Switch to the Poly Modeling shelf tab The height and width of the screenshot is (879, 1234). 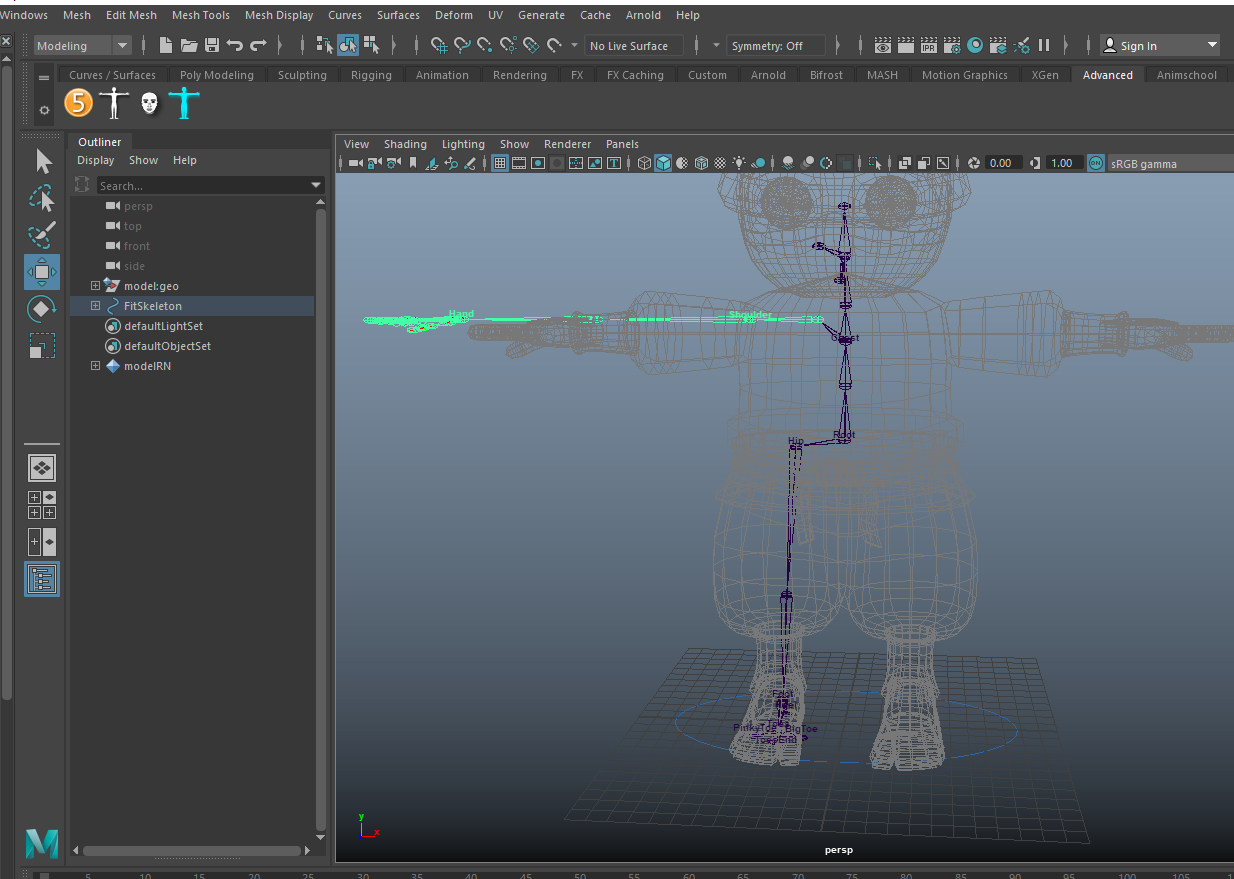(217, 75)
